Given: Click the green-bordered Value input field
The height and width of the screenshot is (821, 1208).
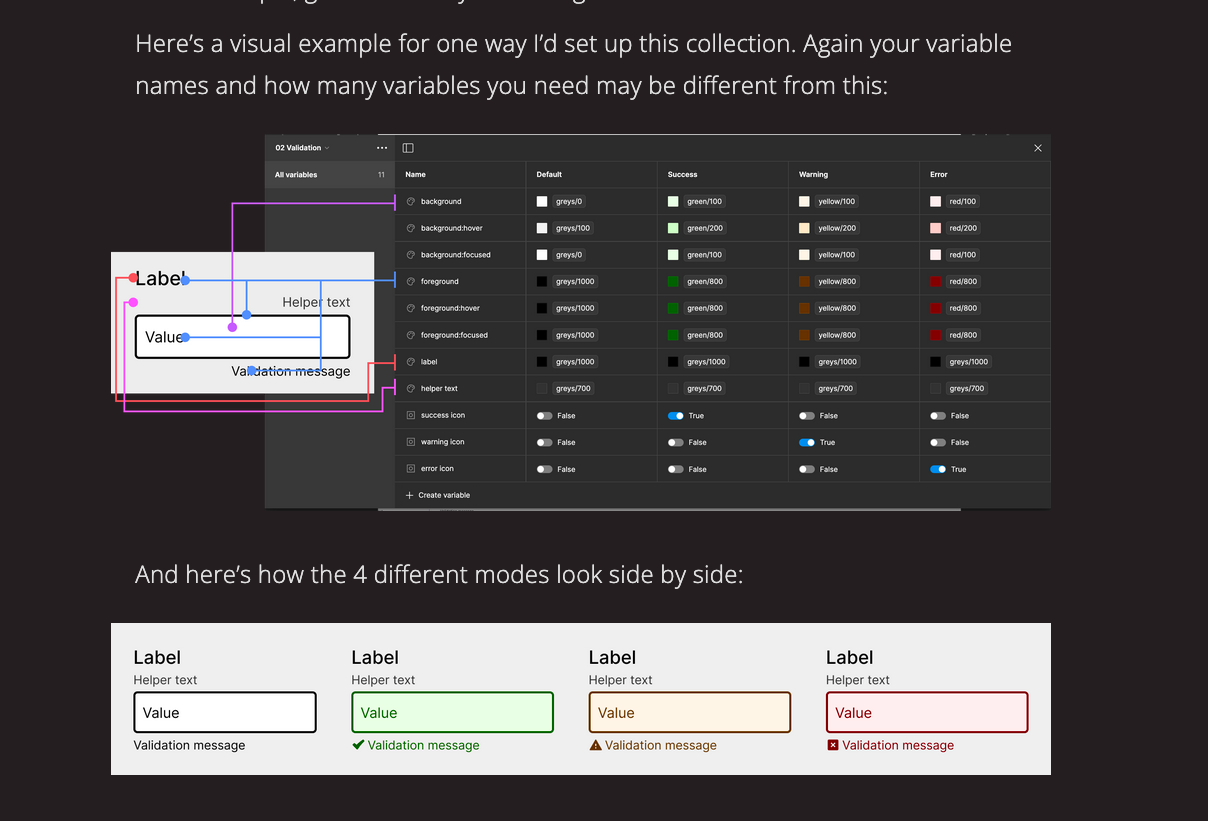Looking at the screenshot, I should click(x=452, y=713).
